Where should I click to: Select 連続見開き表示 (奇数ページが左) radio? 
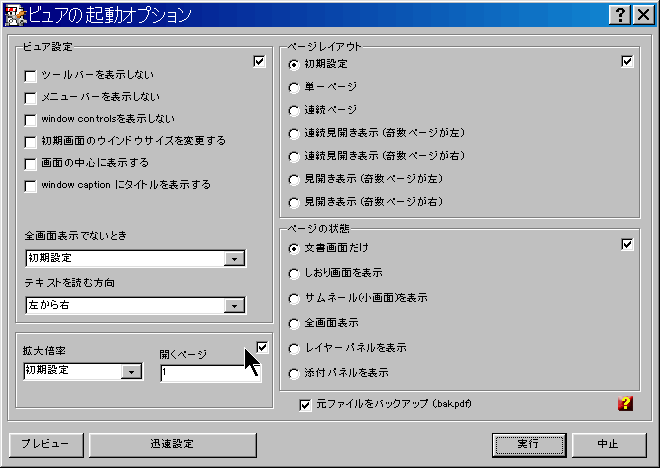pyautogui.click(x=294, y=134)
